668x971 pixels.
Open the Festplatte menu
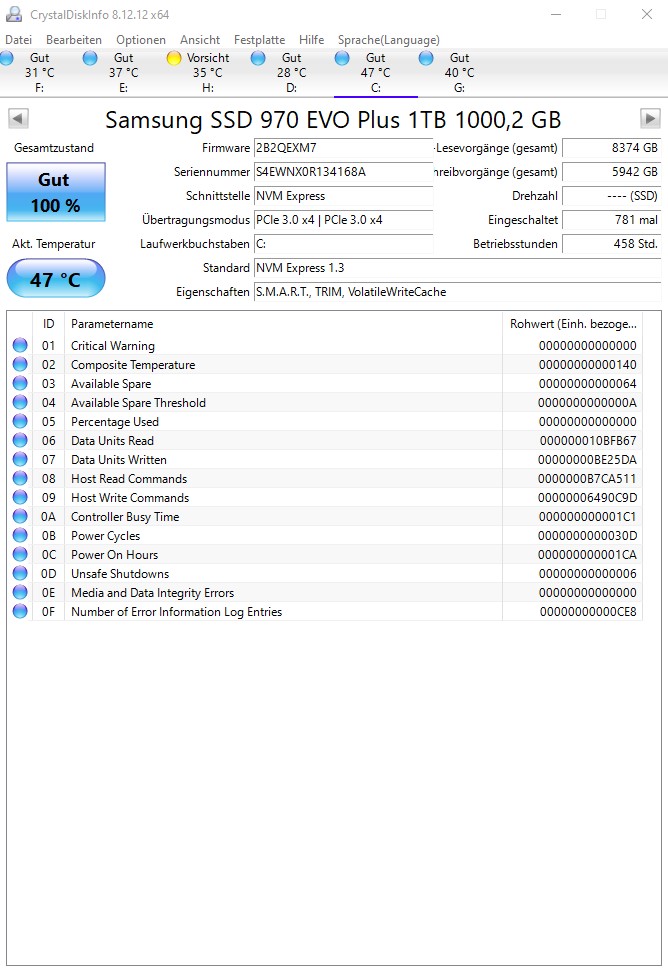coord(259,40)
